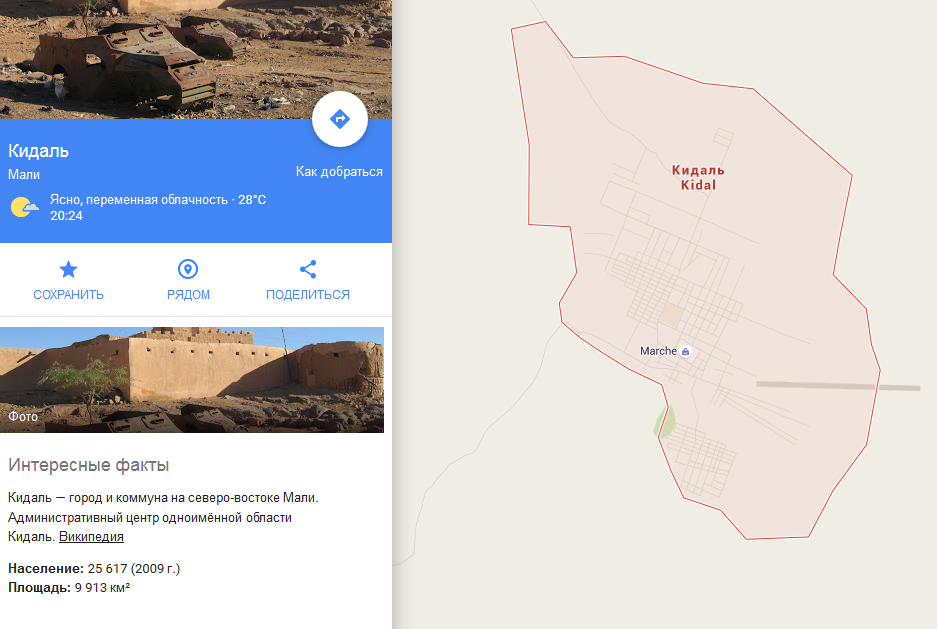The image size is (937, 629).
Task: Click the airstrip line east of town
Action: (x=838, y=386)
